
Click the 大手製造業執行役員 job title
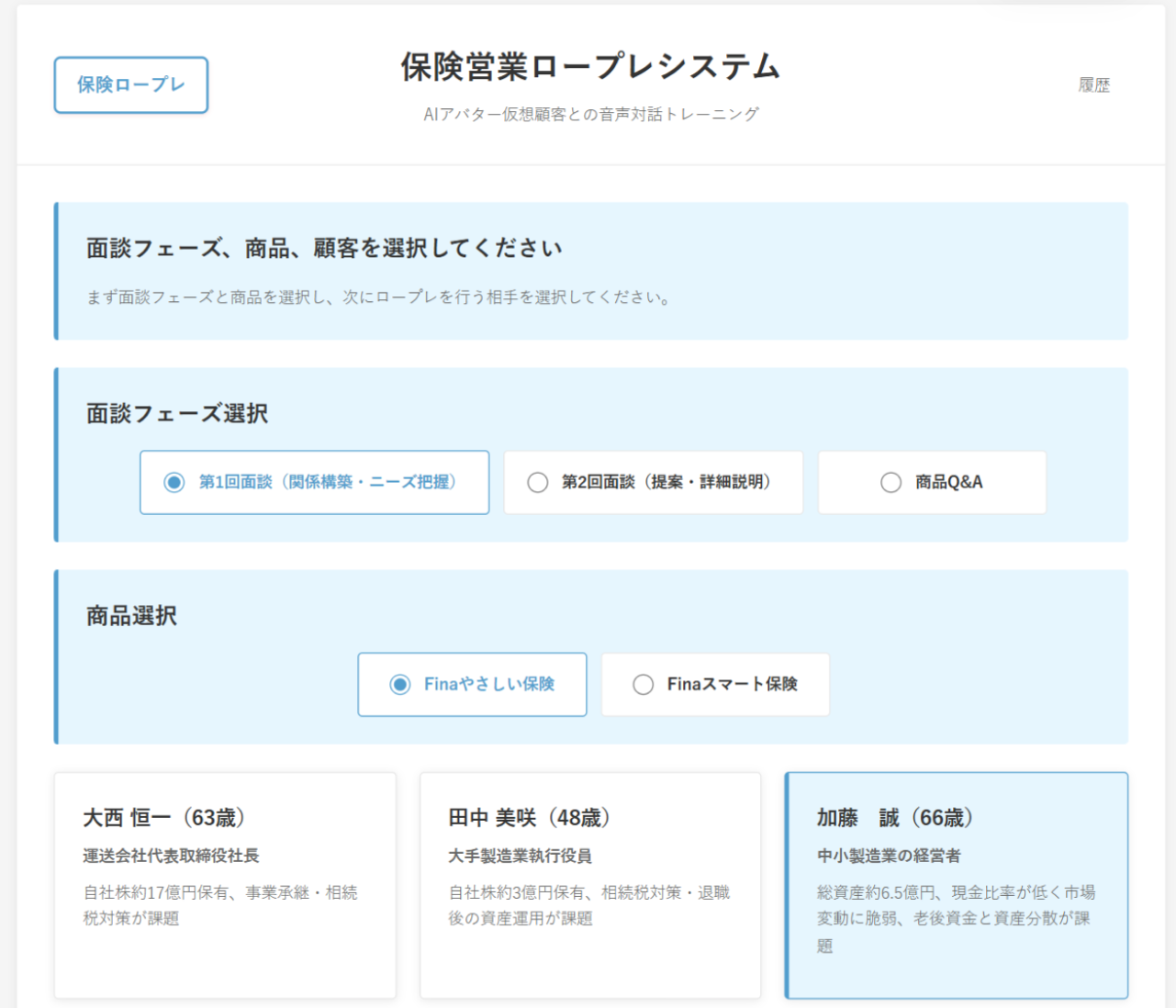tap(520, 856)
